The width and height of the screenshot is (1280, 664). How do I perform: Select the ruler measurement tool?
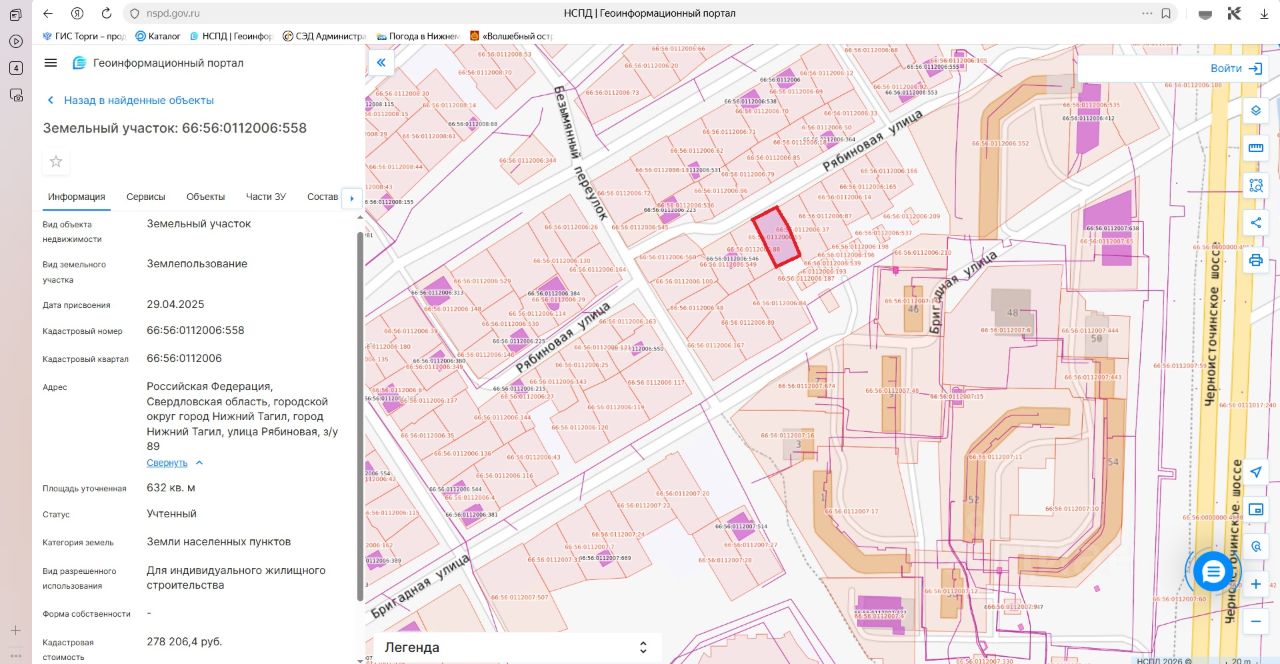point(1256,148)
